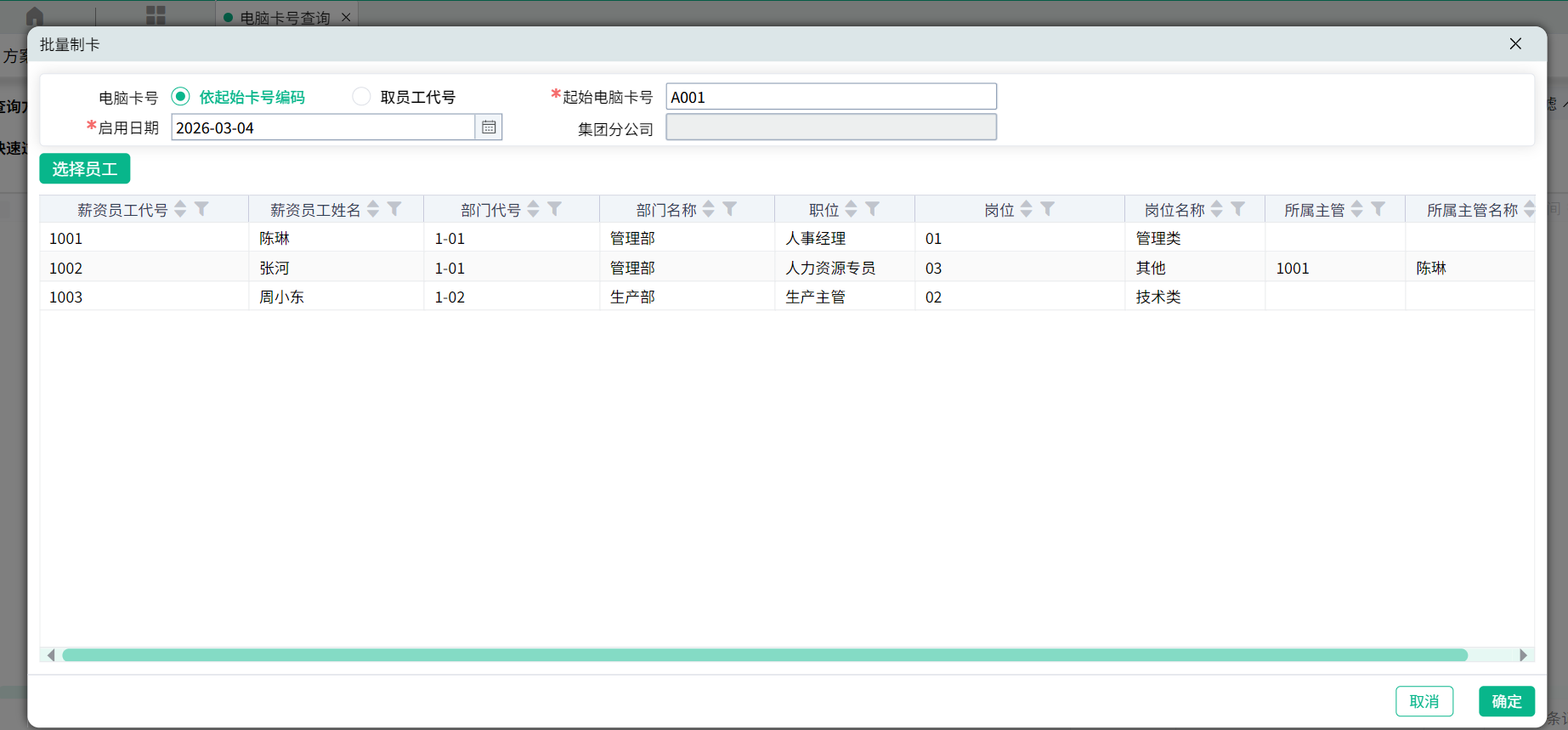Open filter for 职位 column
The image size is (1568, 730).
coord(872,209)
